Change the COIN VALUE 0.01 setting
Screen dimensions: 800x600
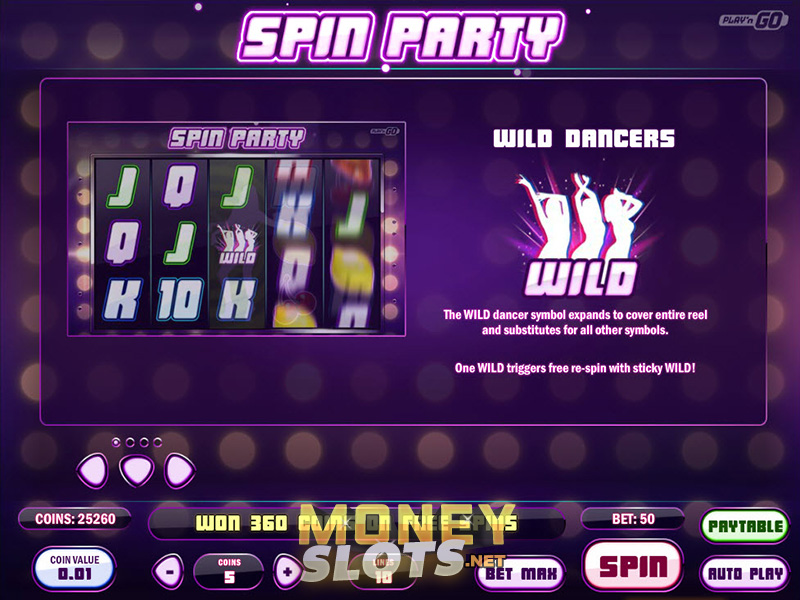74,567
